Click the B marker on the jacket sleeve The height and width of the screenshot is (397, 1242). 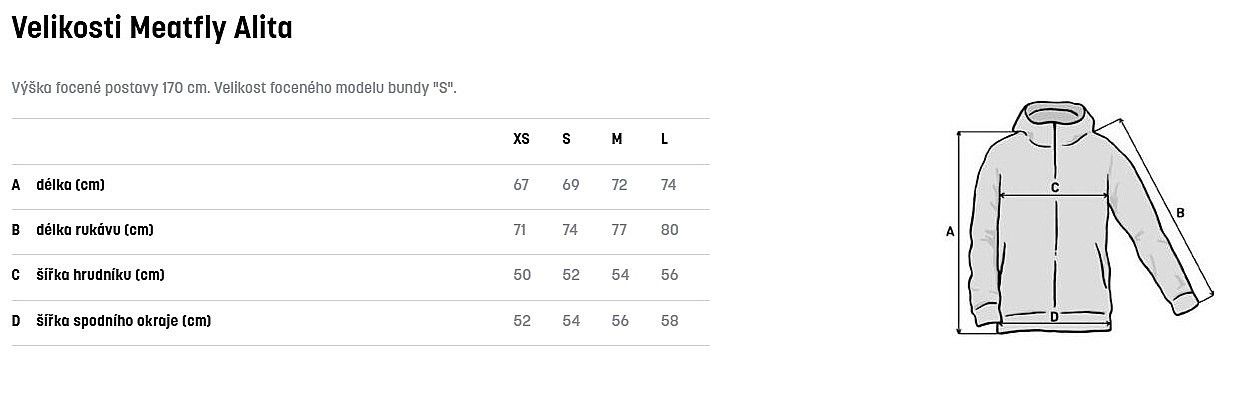click(x=1180, y=212)
